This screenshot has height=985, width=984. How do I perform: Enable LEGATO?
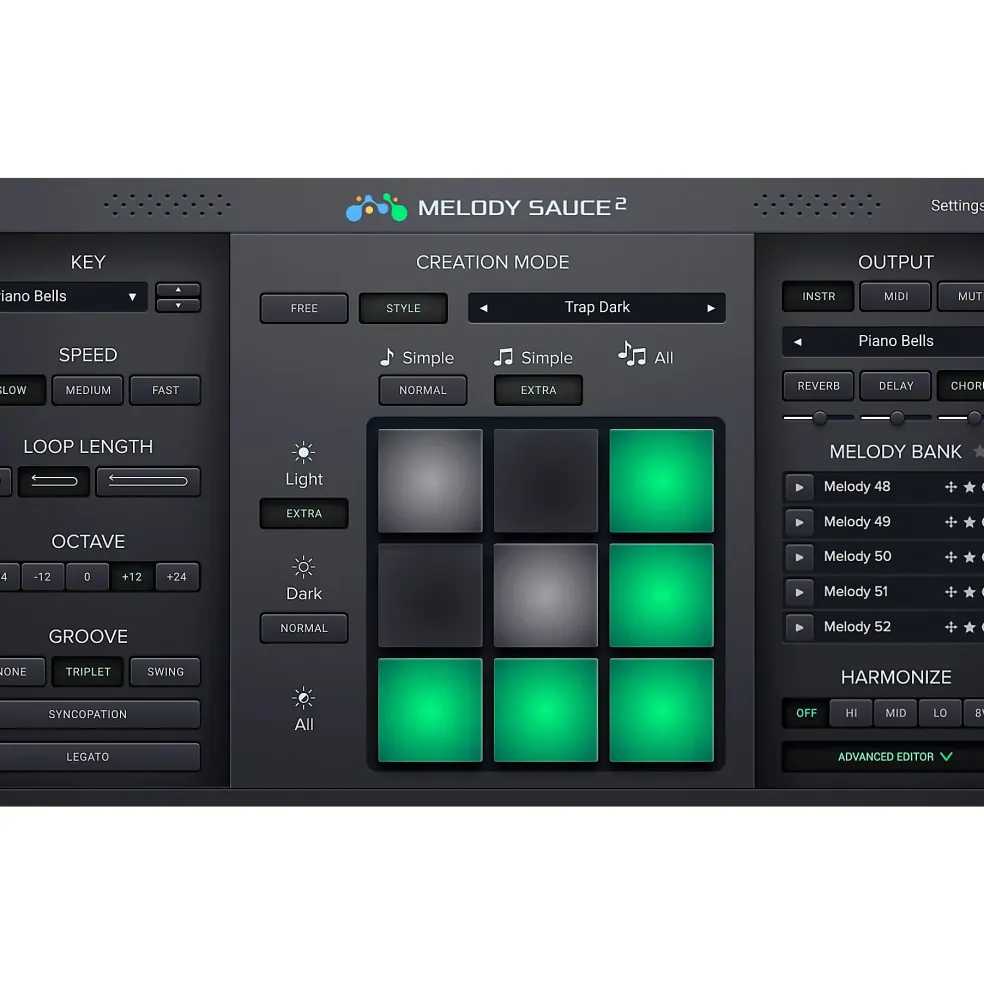click(x=99, y=758)
